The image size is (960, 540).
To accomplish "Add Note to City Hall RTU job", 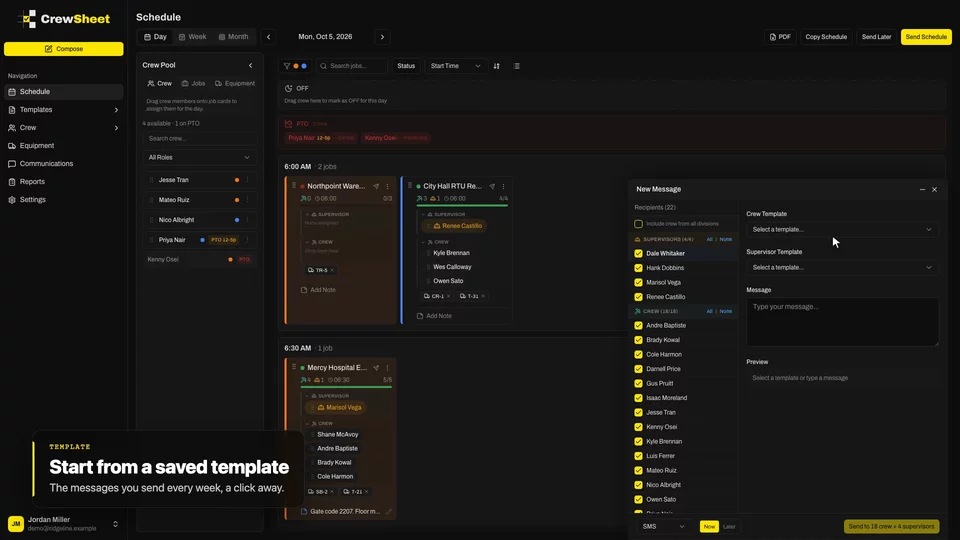I will 434,316.
